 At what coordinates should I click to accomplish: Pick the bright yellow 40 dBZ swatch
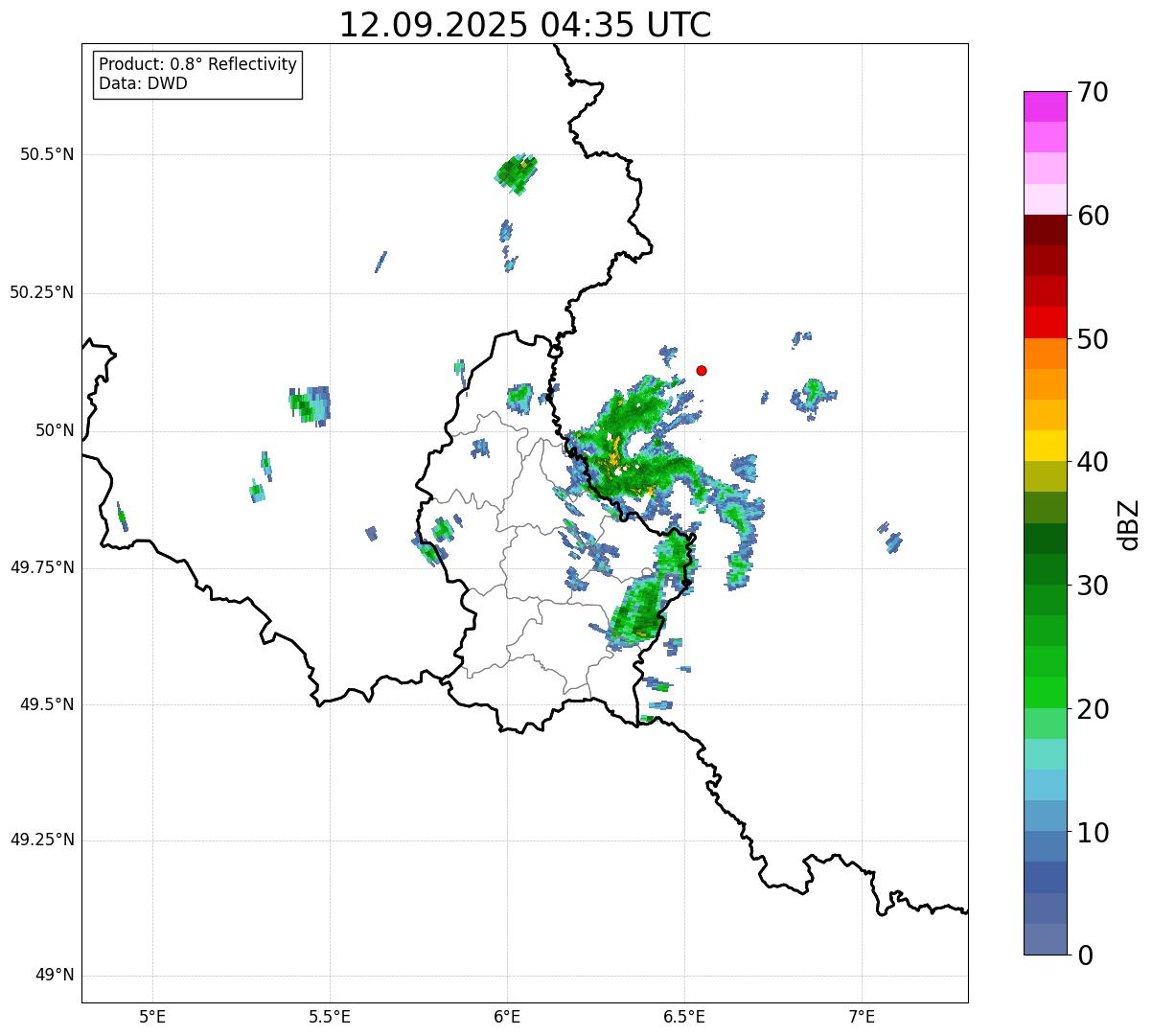[1045, 446]
